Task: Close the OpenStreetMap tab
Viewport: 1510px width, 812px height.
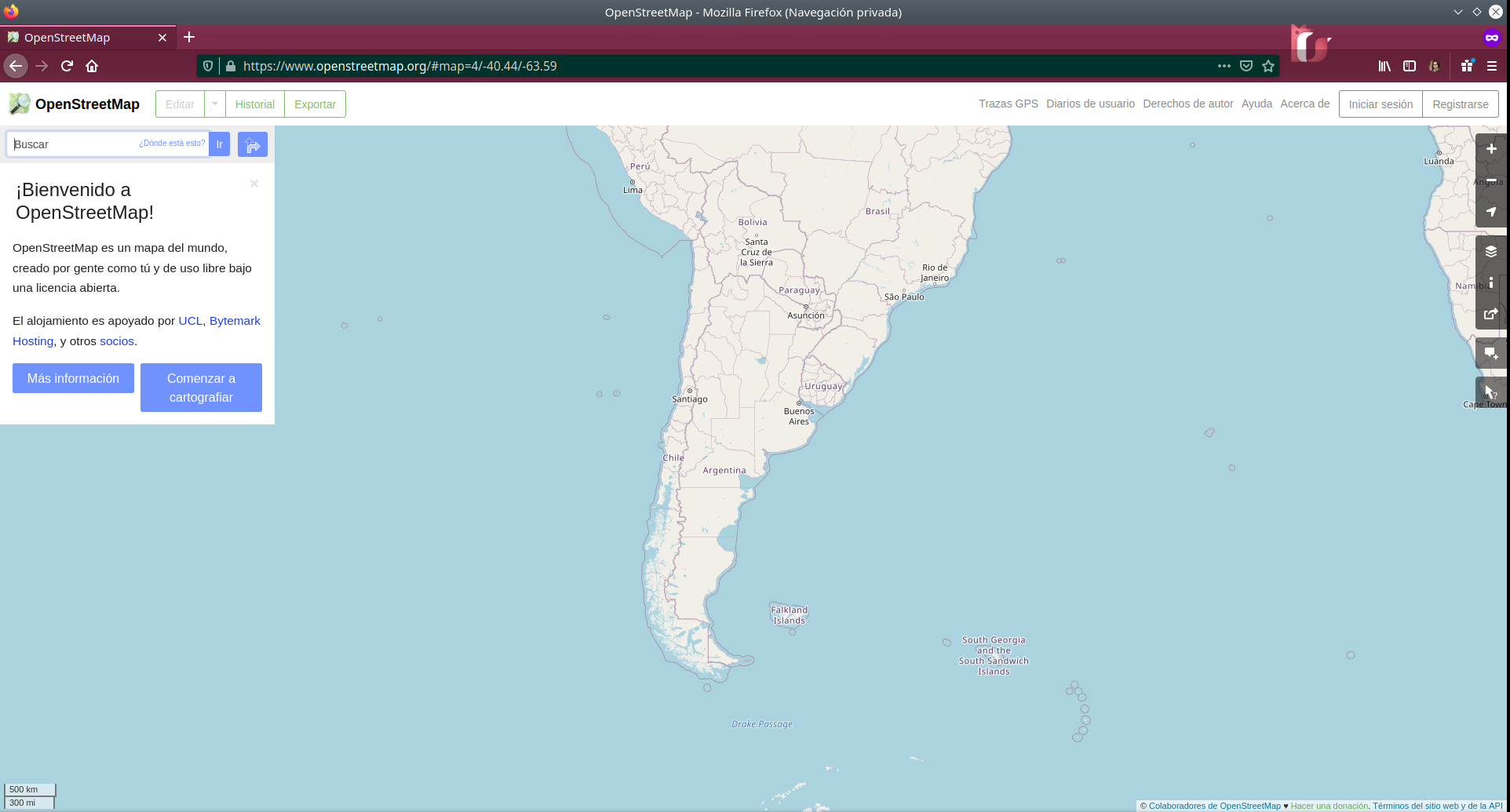Action: [162, 38]
